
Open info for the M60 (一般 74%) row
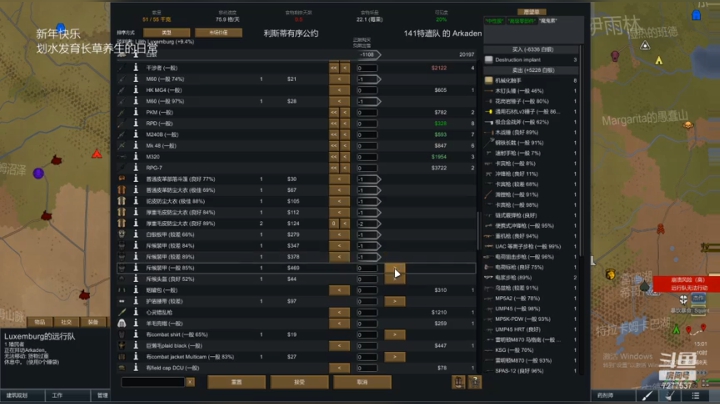click(135, 79)
